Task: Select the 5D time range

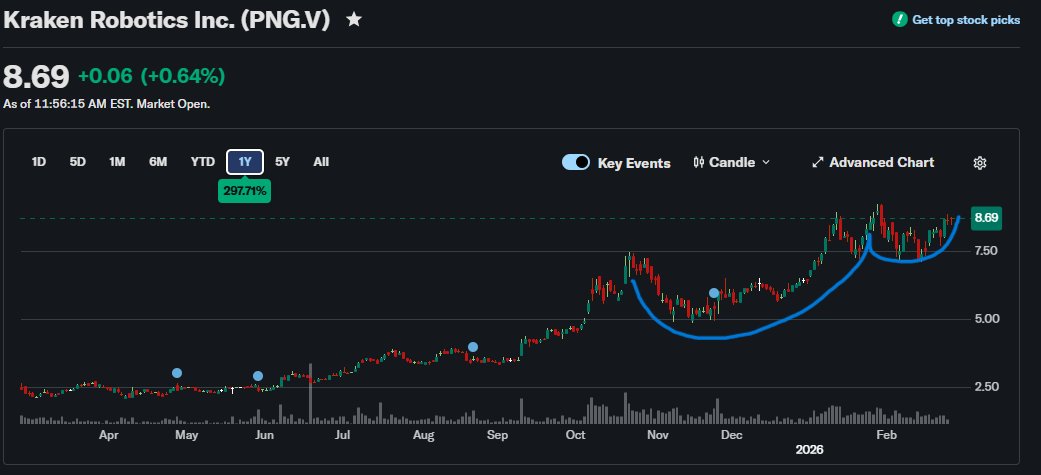Action: click(x=78, y=162)
